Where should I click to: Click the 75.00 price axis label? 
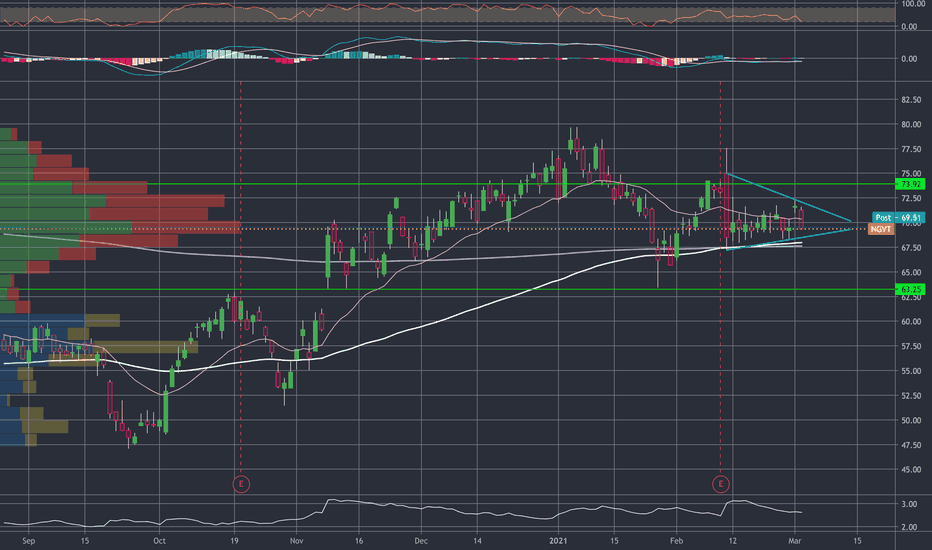point(911,174)
